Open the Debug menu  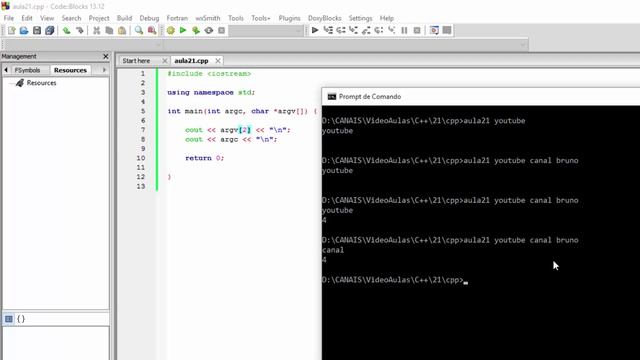point(149,18)
